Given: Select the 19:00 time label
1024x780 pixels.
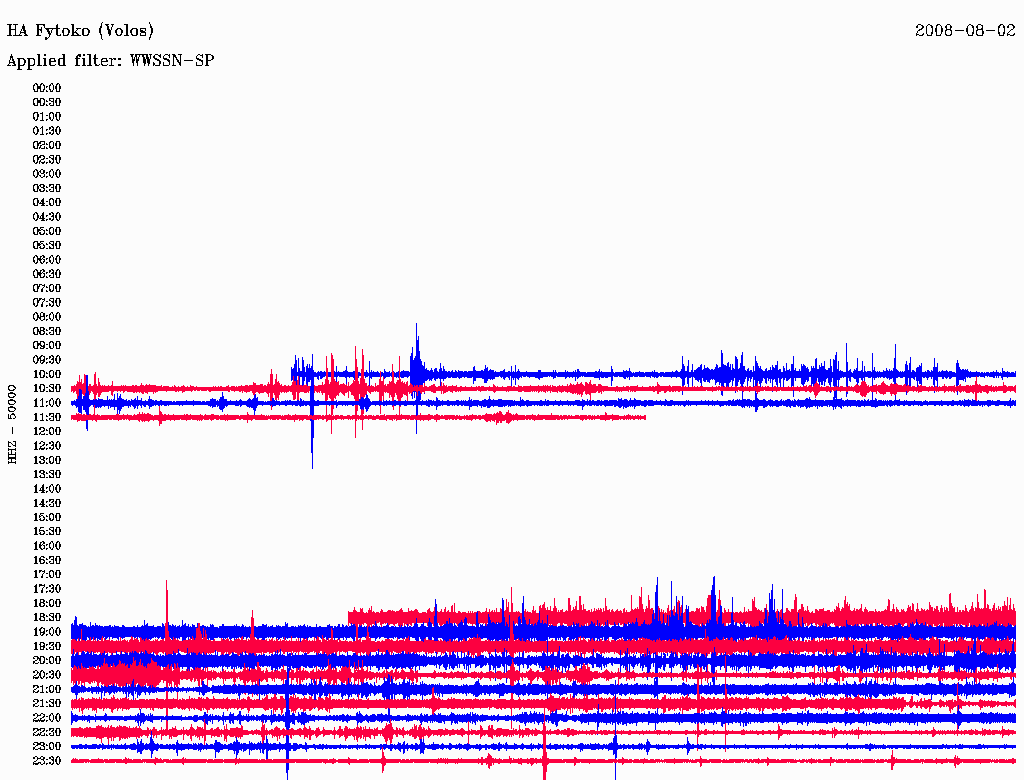Looking at the screenshot, I should coord(47,632).
